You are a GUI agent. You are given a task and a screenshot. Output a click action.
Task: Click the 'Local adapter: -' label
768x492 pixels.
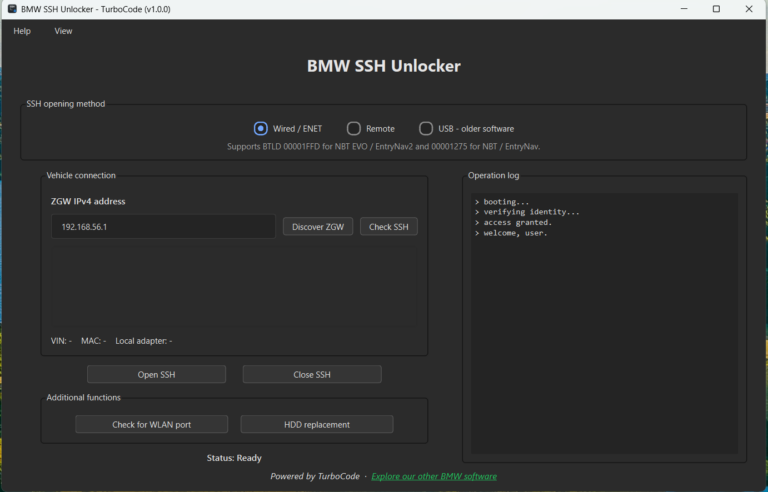coord(144,341)
